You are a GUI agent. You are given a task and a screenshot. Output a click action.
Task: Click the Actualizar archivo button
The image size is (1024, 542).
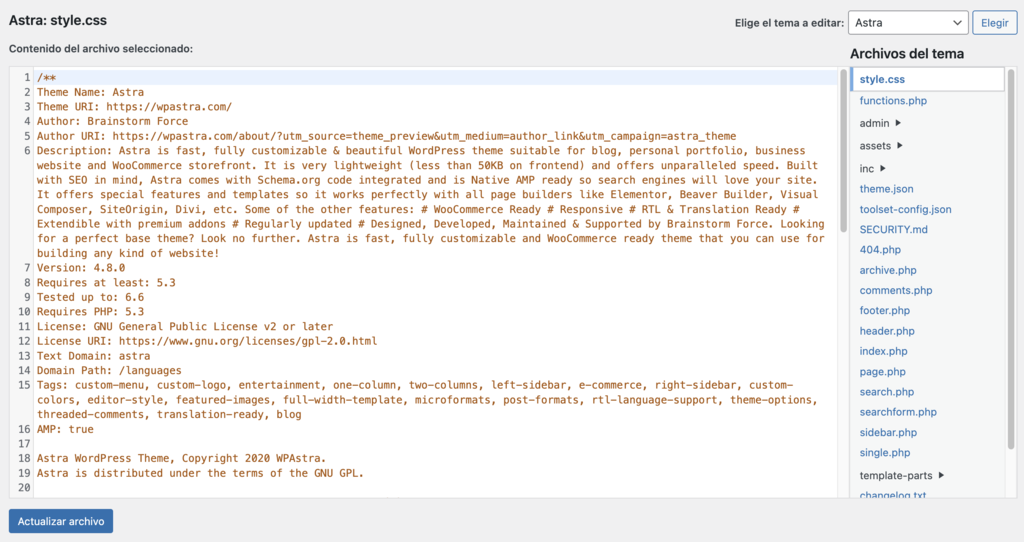[x=61, y=521]
